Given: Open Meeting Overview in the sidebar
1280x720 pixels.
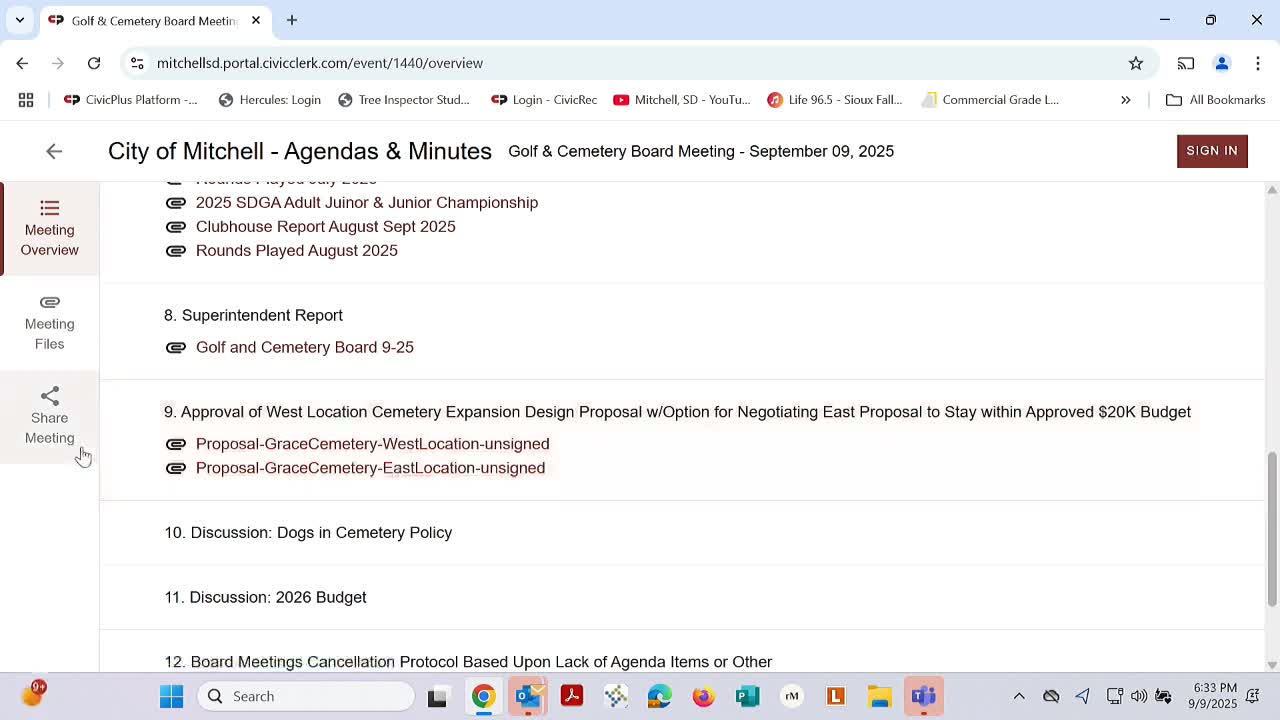Looking at the screenshot, I should click(x=49, y=229).
